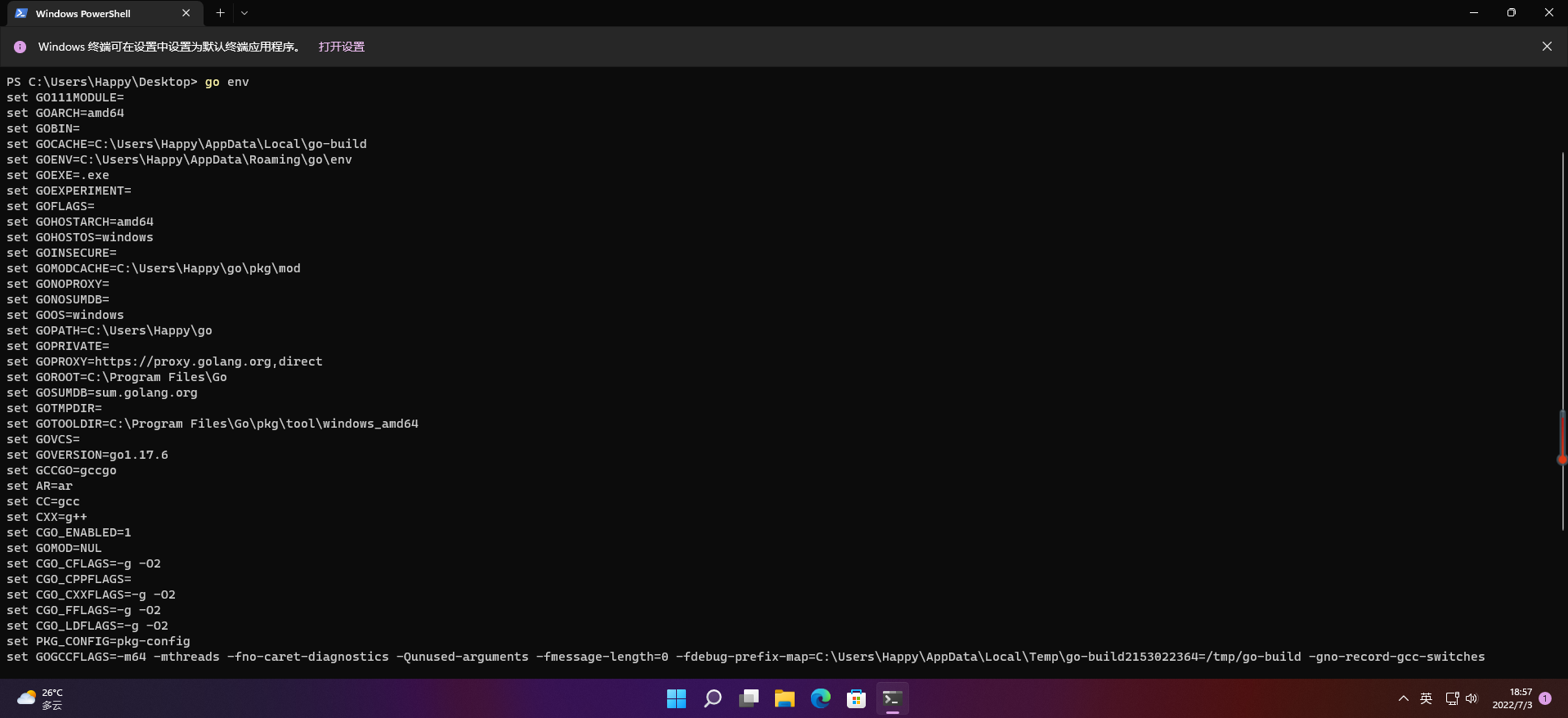The image size is (1568, 718).
Task: Click the line 'set GOHOSTARCH=amd64'
Action: [80, 222]
